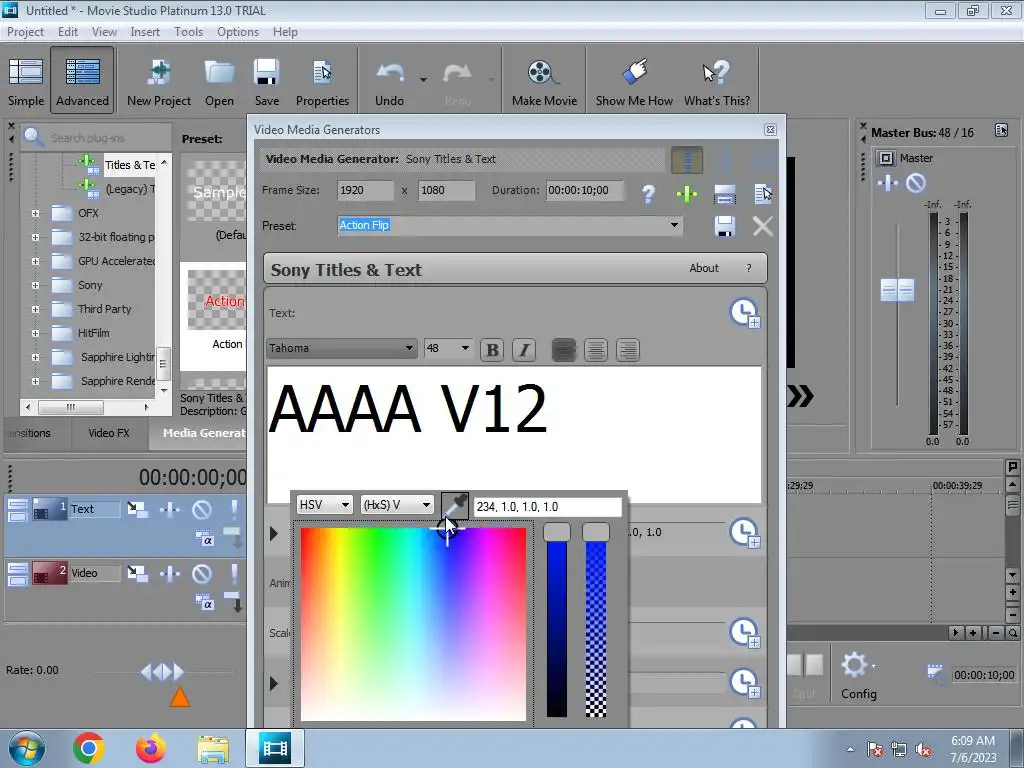Image resolution: width=1024 pixels, height=768 pixels.
Task: Click match output aspect icon
Action: click(725, 193)
